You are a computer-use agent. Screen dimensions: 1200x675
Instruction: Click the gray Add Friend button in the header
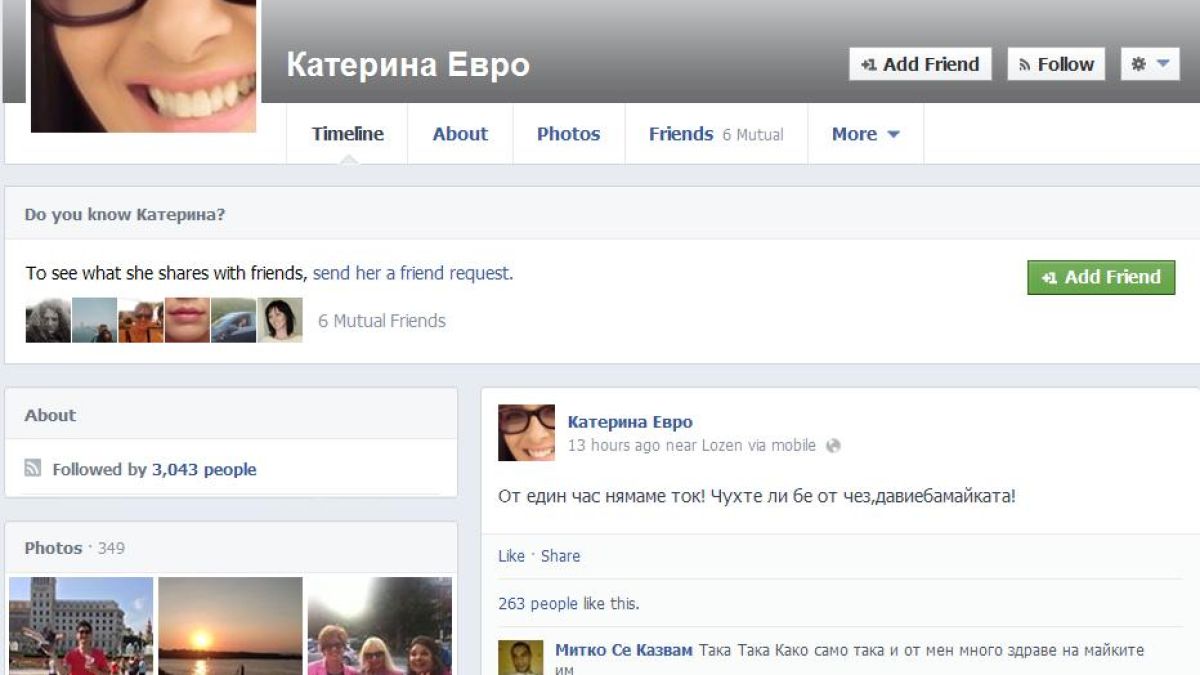(x=920, y=64)
